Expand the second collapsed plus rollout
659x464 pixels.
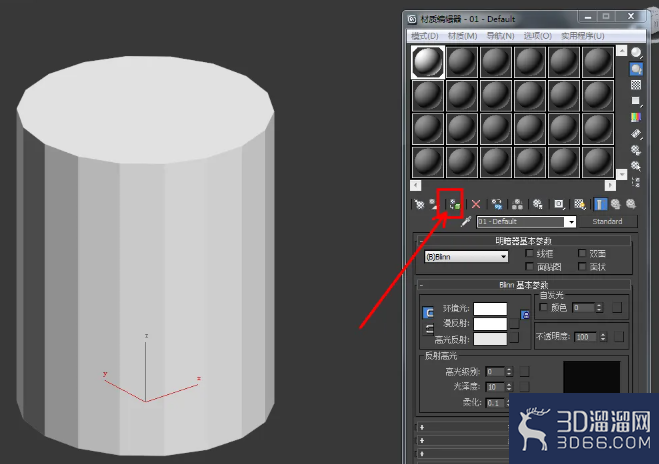(x=422, y=440)
